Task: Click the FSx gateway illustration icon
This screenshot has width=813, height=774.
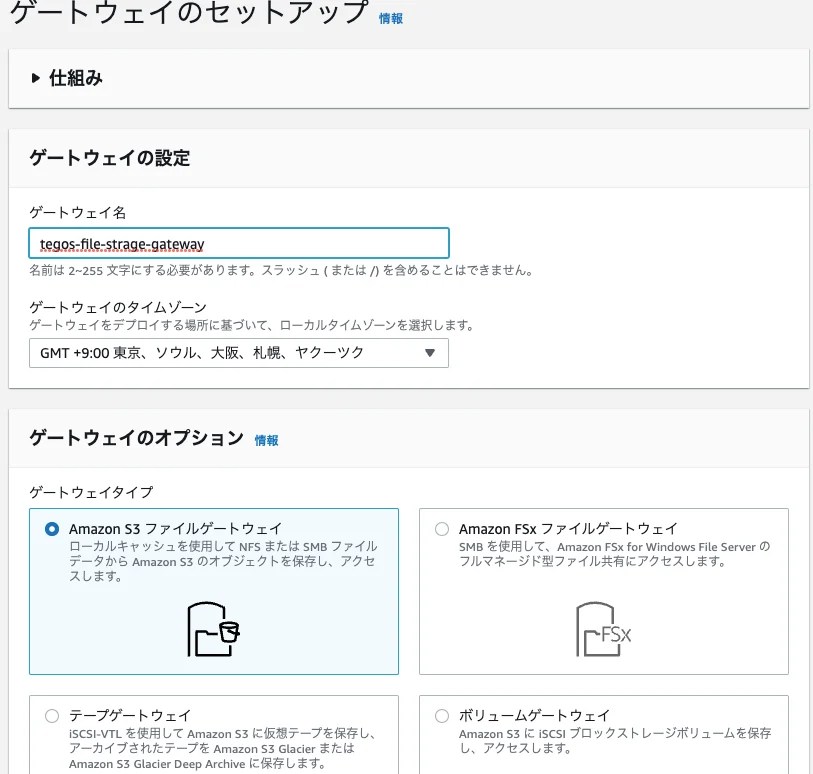Action: 603,630
